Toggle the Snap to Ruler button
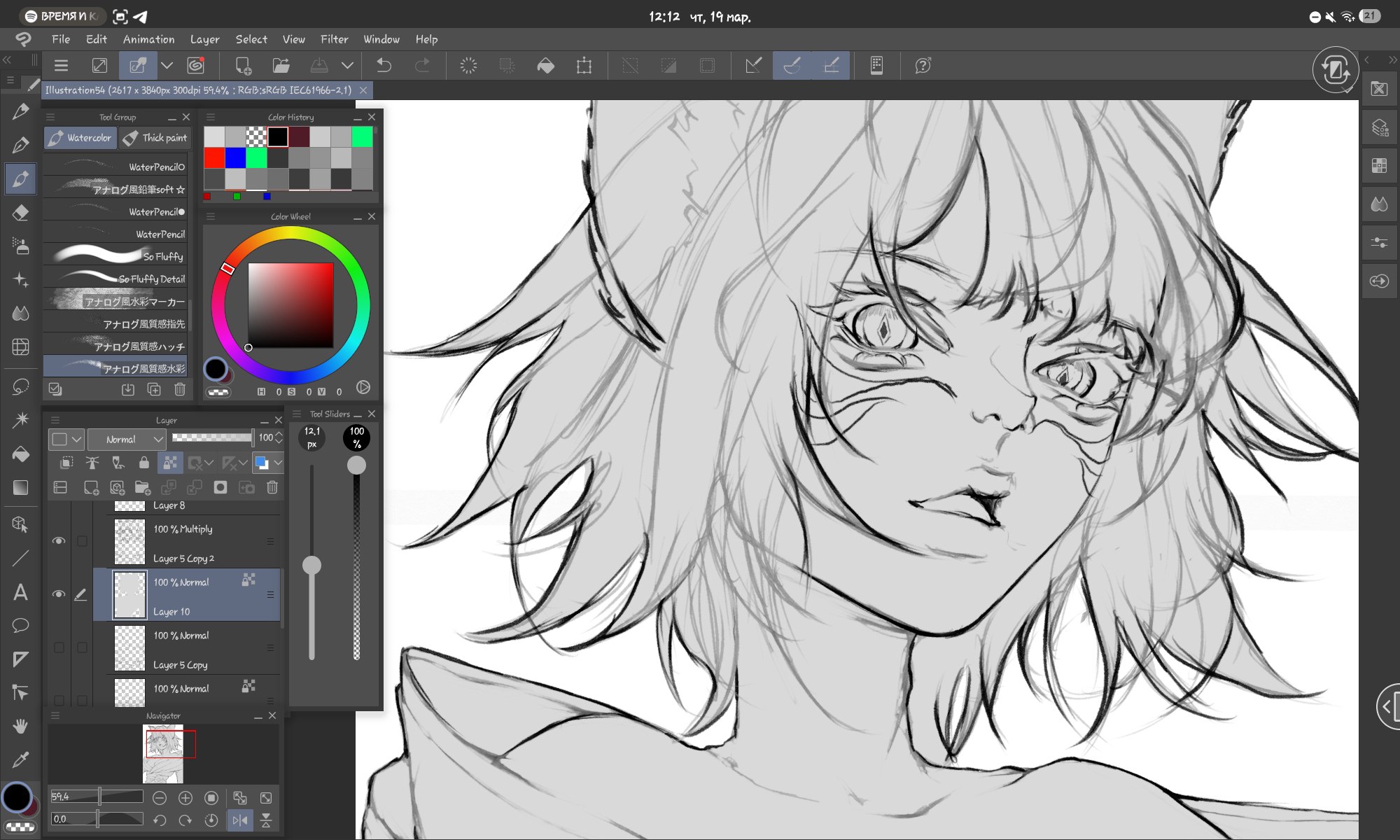Screen dimensions: 1400x840 click(x=753, y=66)
